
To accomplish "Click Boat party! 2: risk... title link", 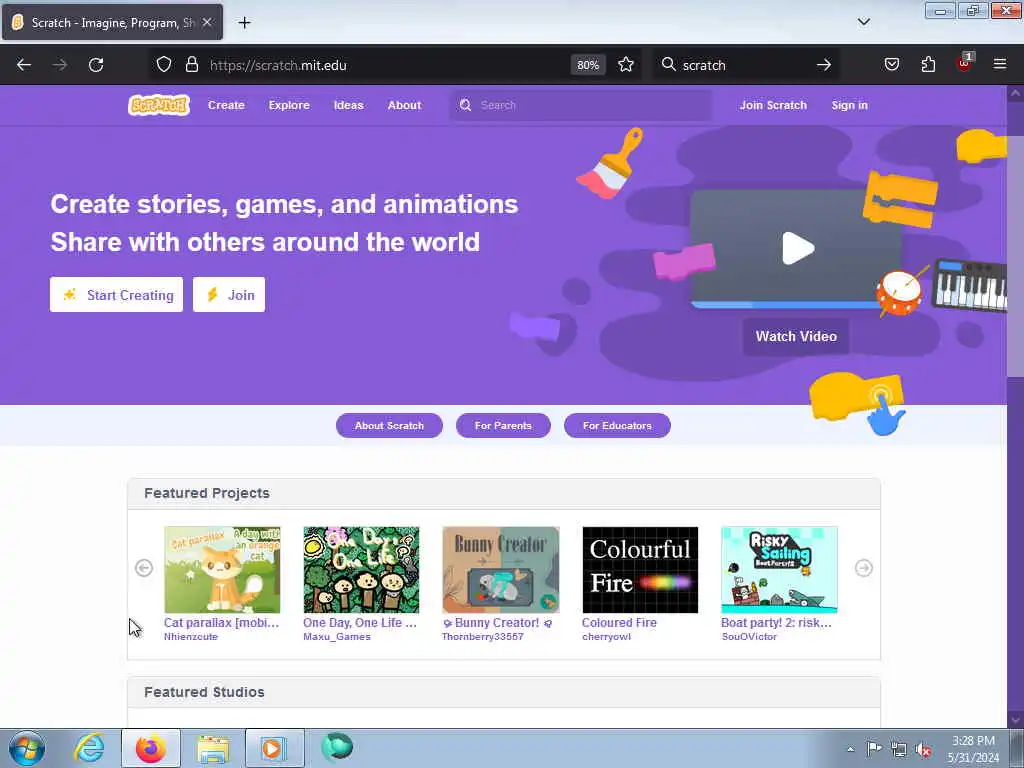I will [776, 623].
